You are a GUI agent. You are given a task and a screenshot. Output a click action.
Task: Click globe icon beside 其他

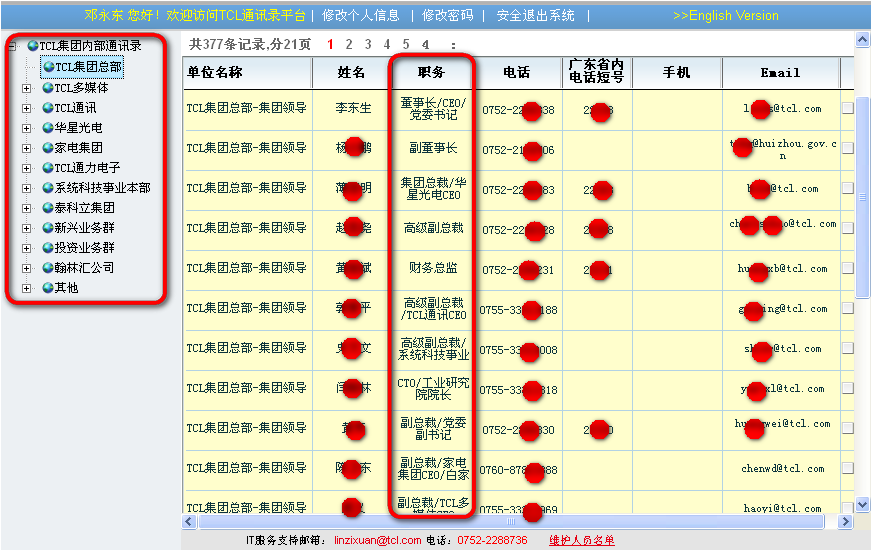pyautogui.click(x=48, y=288)
